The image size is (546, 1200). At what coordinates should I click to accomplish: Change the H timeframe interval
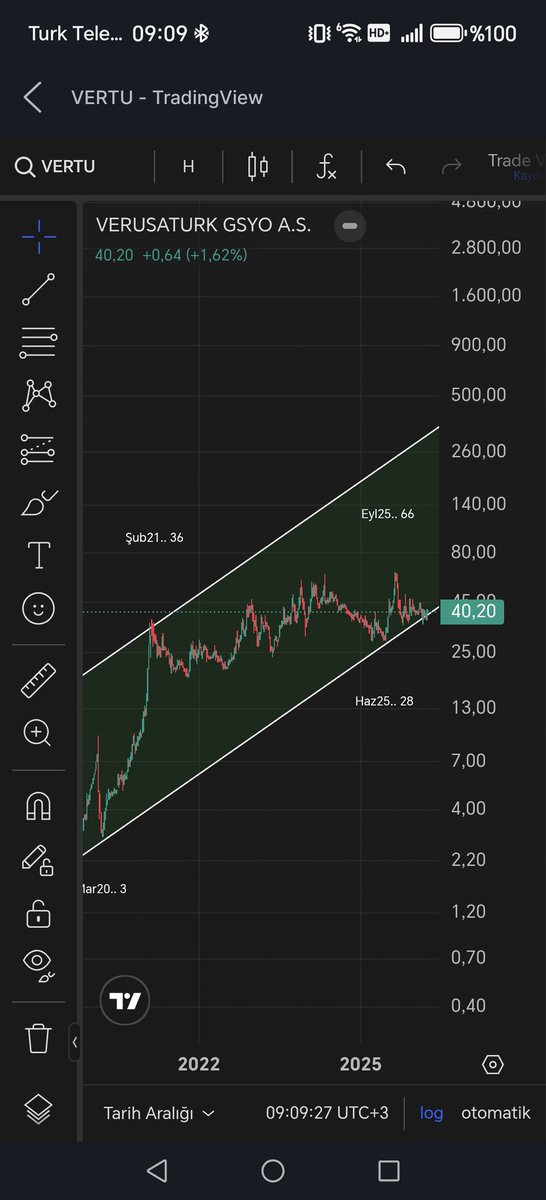(x=188, y=166)
